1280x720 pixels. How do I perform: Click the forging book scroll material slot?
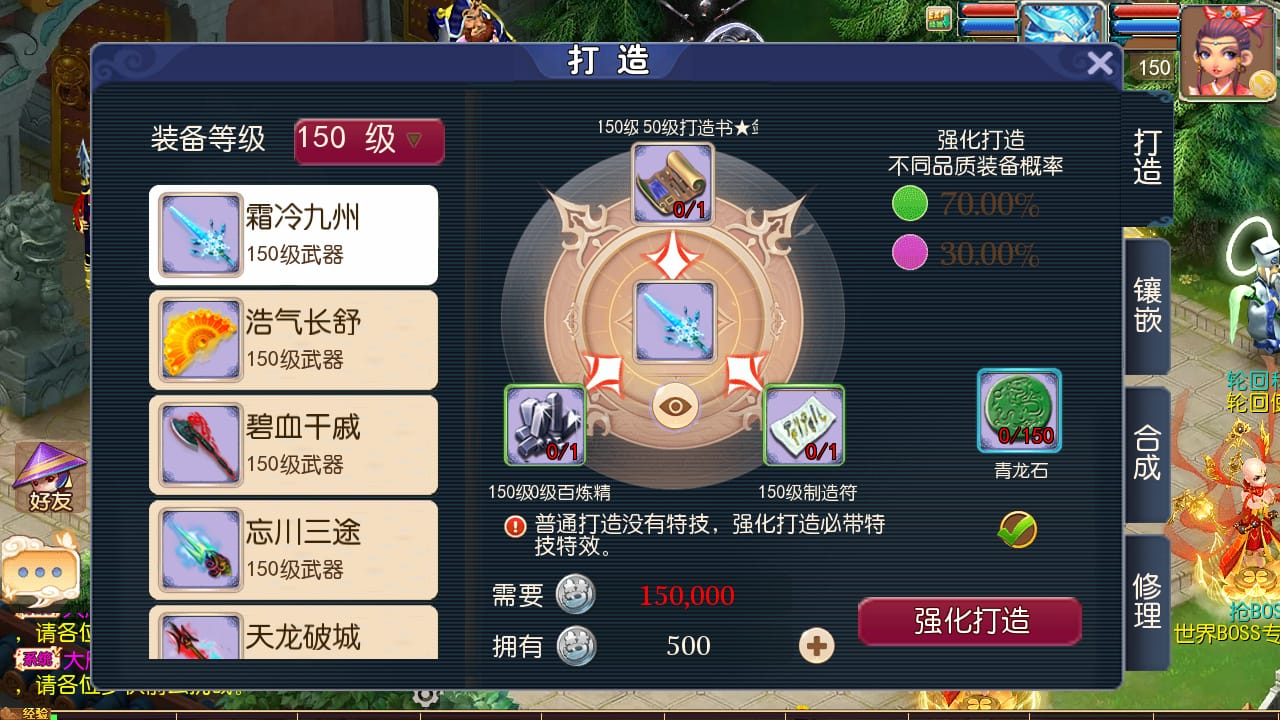point(673,183)
